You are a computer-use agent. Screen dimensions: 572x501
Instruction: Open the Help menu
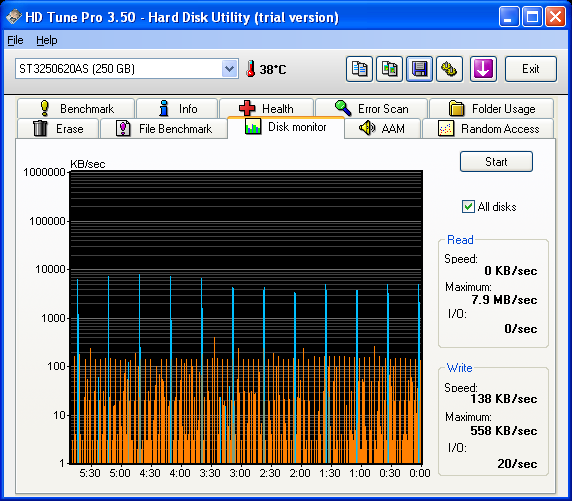click(47, 40)
